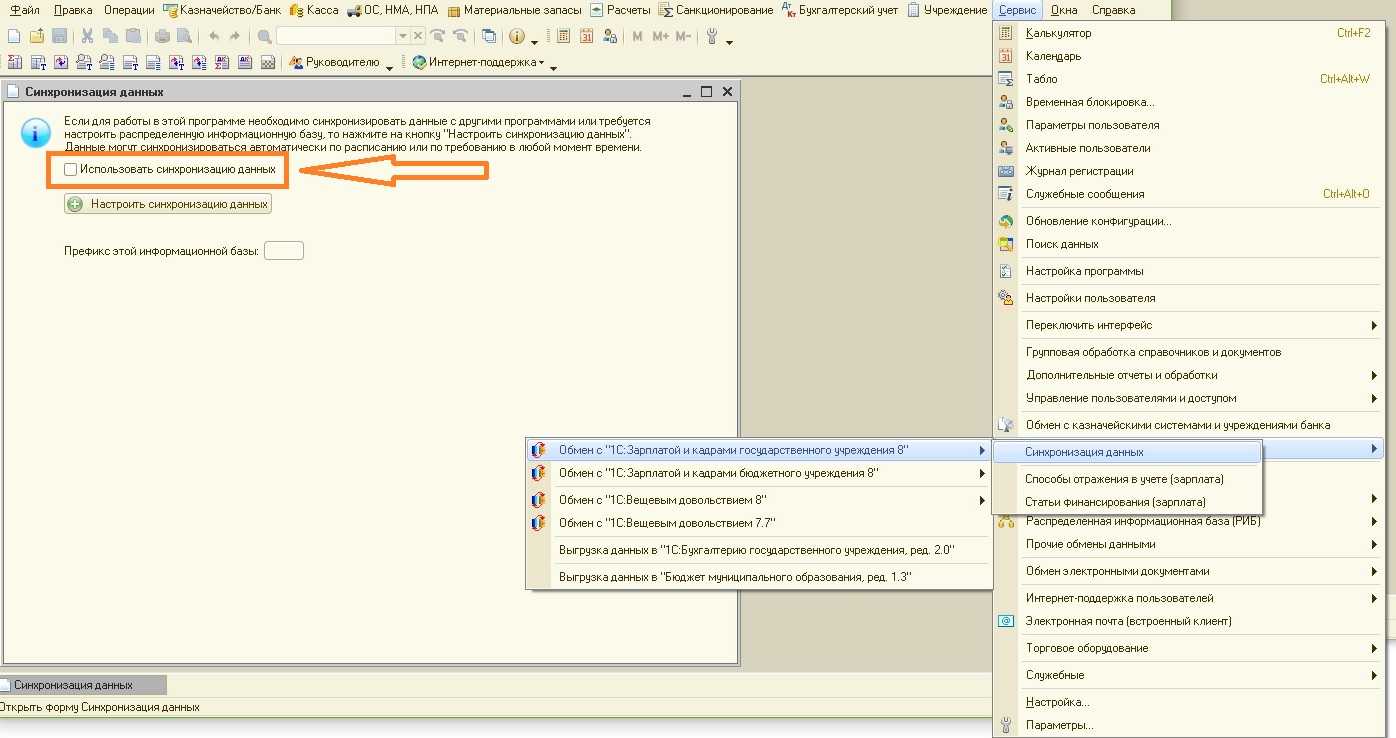Image resolution: width=1396 pixels, height=738 pixels.
Task: Click the Интернет-поддержка globe icon
Action: tap(419, 62)
